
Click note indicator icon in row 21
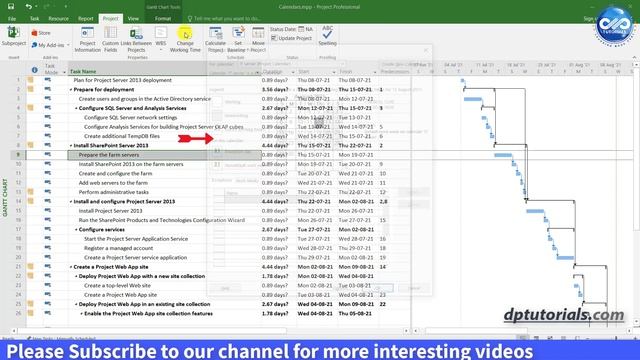(31, 267)
